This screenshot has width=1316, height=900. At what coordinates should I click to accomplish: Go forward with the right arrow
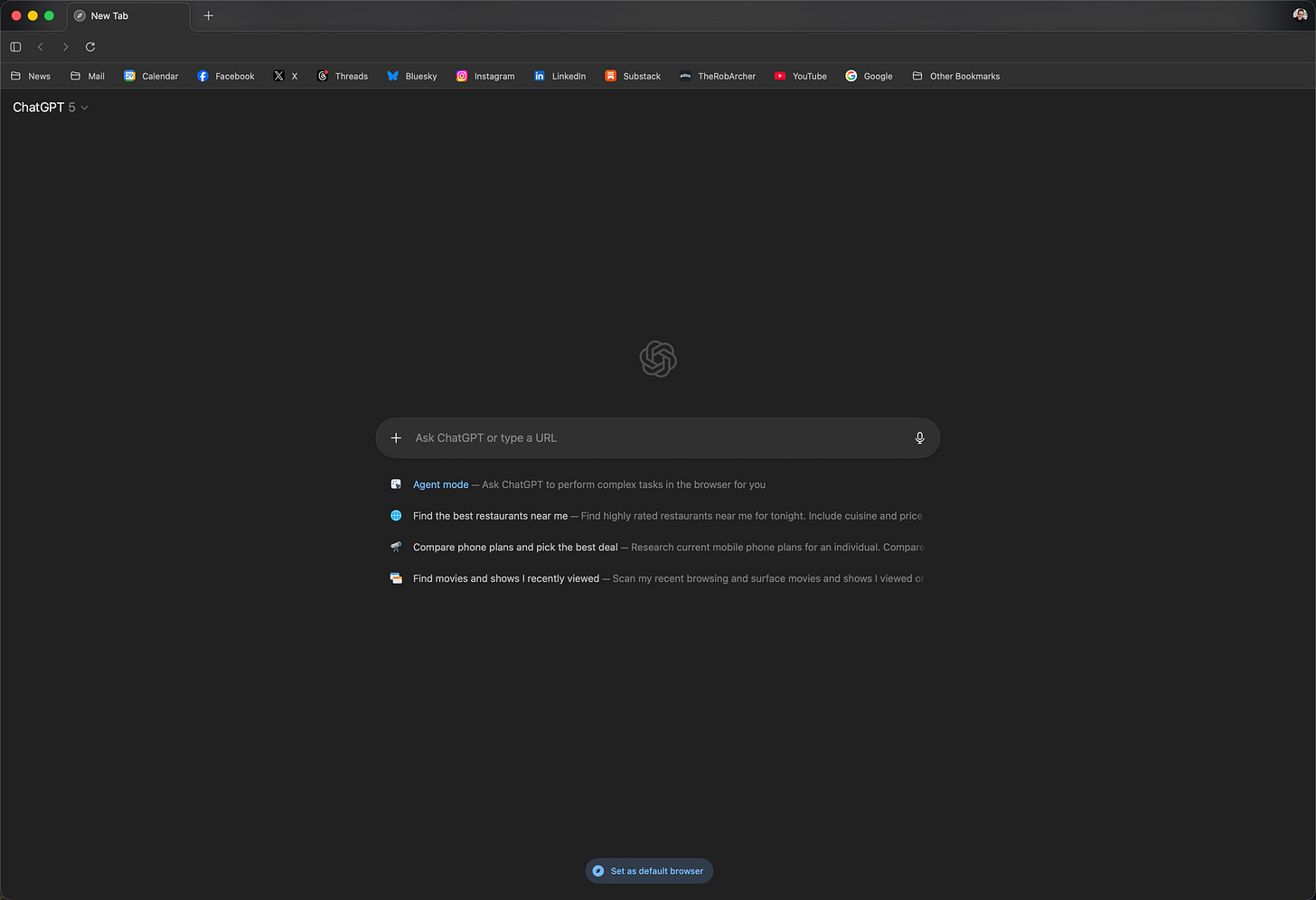point(65,47)
